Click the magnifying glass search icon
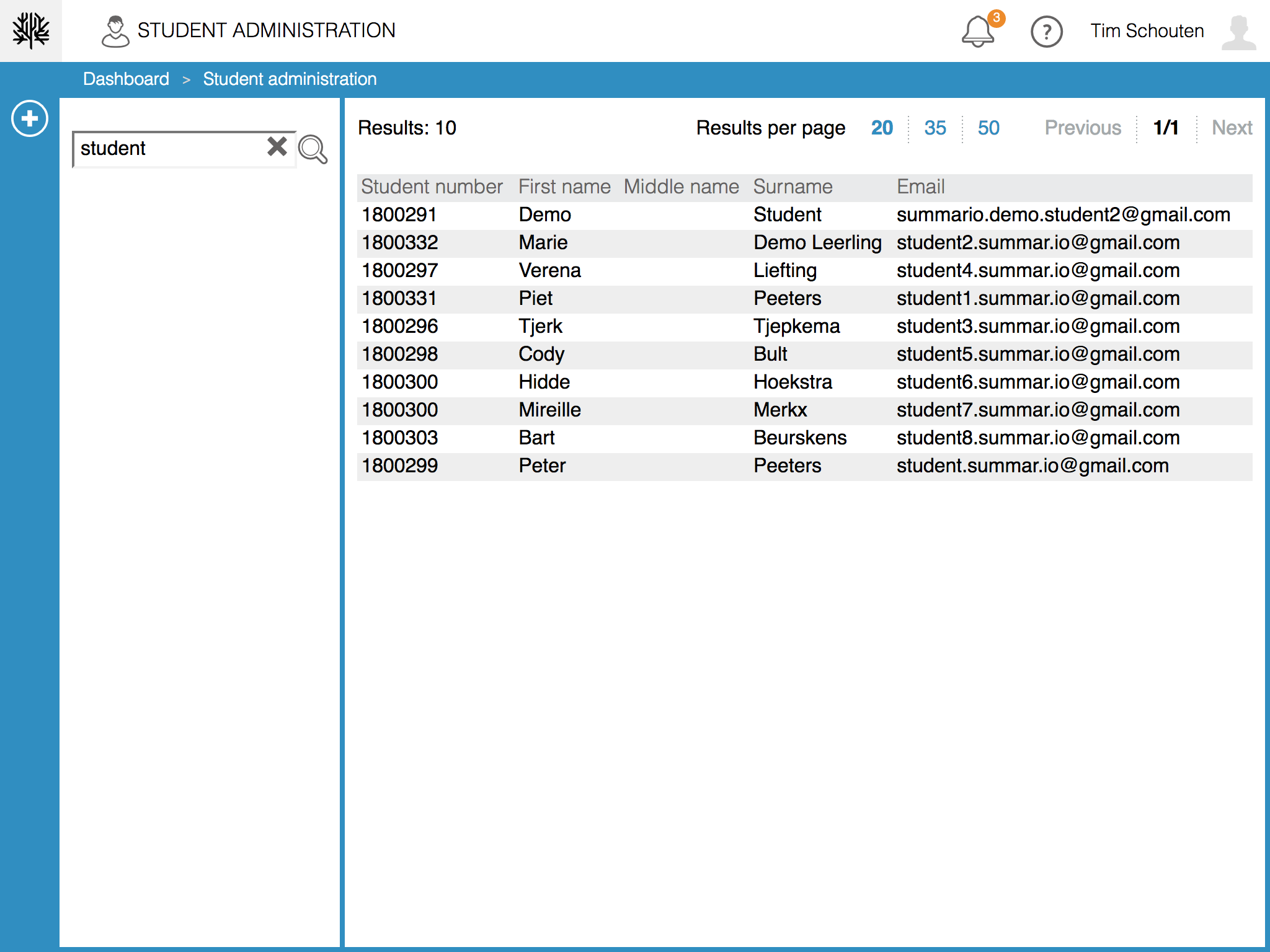The height and width of the screenshot is (952, 1270). tap(313, 149)
